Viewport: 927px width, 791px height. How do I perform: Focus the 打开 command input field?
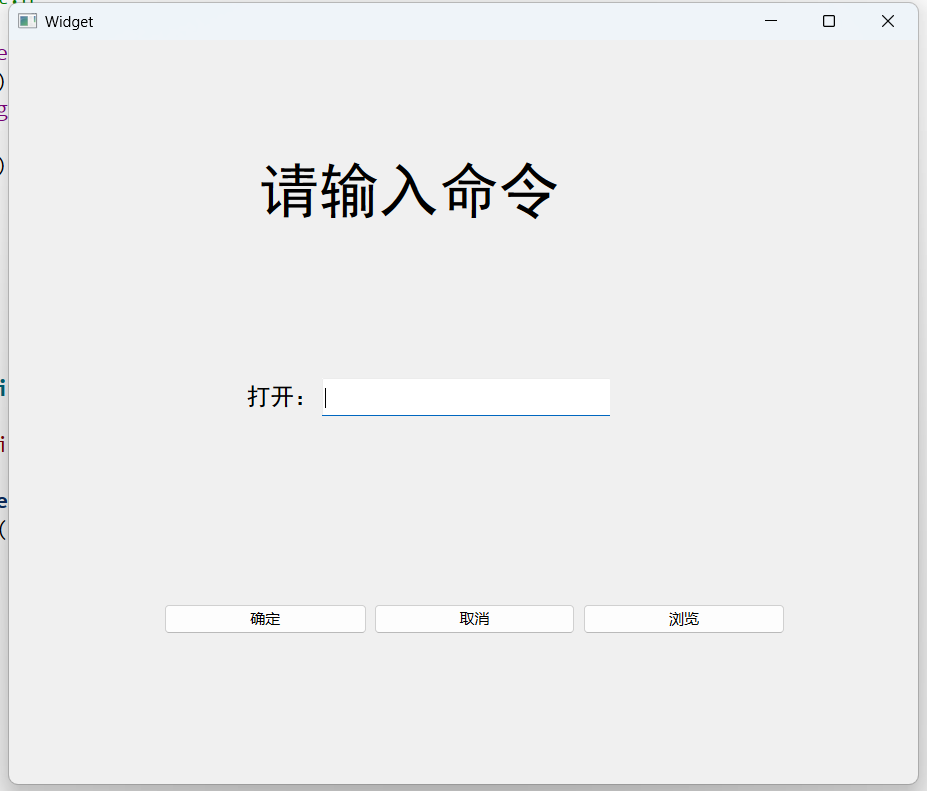coord(466,397)
